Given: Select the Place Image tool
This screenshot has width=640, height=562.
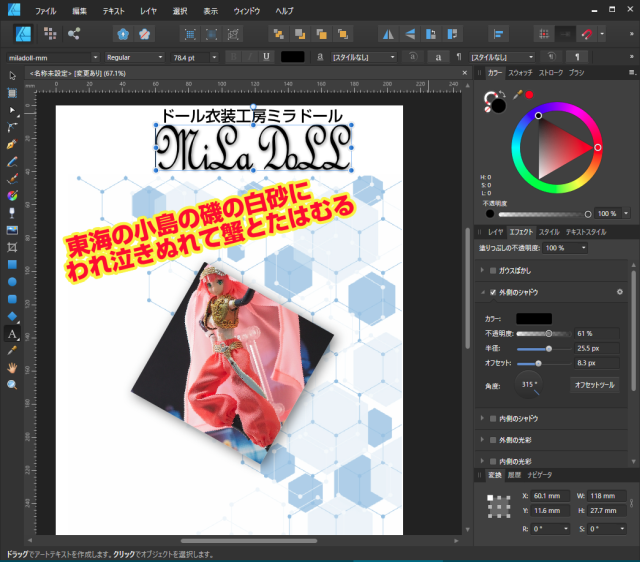Looking at the screenshot, I should coord(12,230).
